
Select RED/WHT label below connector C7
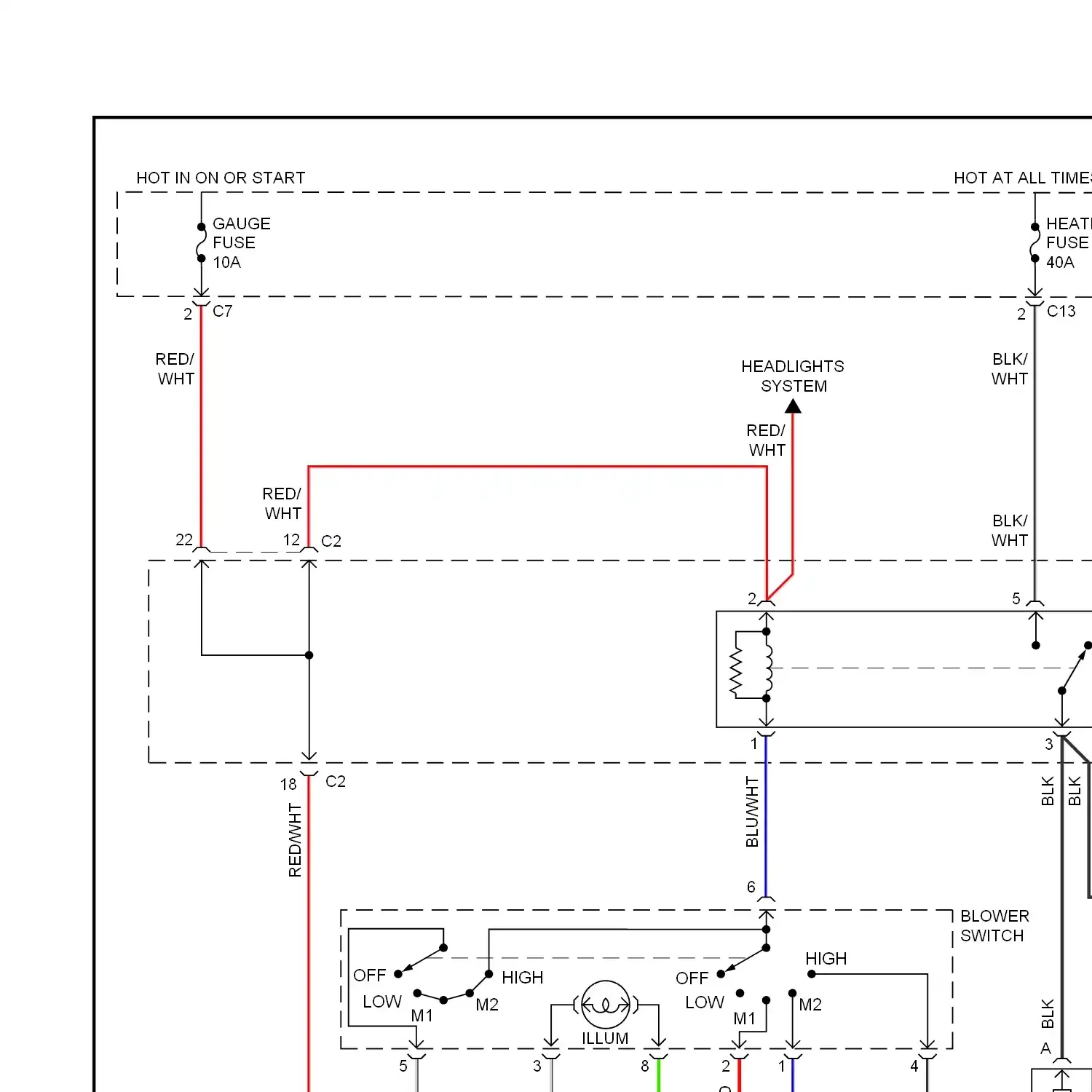175,368
